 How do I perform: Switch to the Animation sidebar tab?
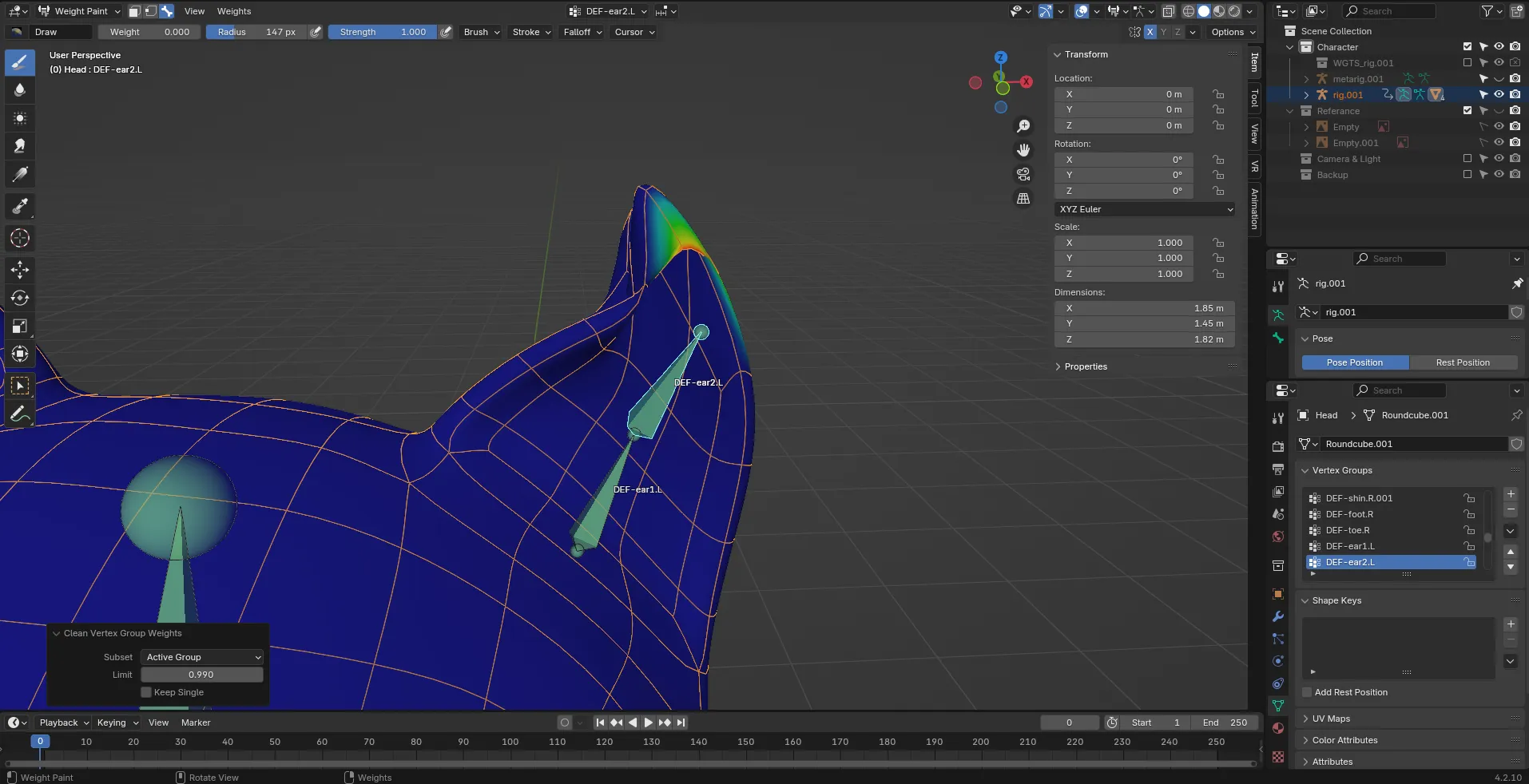pos(1255,209)
